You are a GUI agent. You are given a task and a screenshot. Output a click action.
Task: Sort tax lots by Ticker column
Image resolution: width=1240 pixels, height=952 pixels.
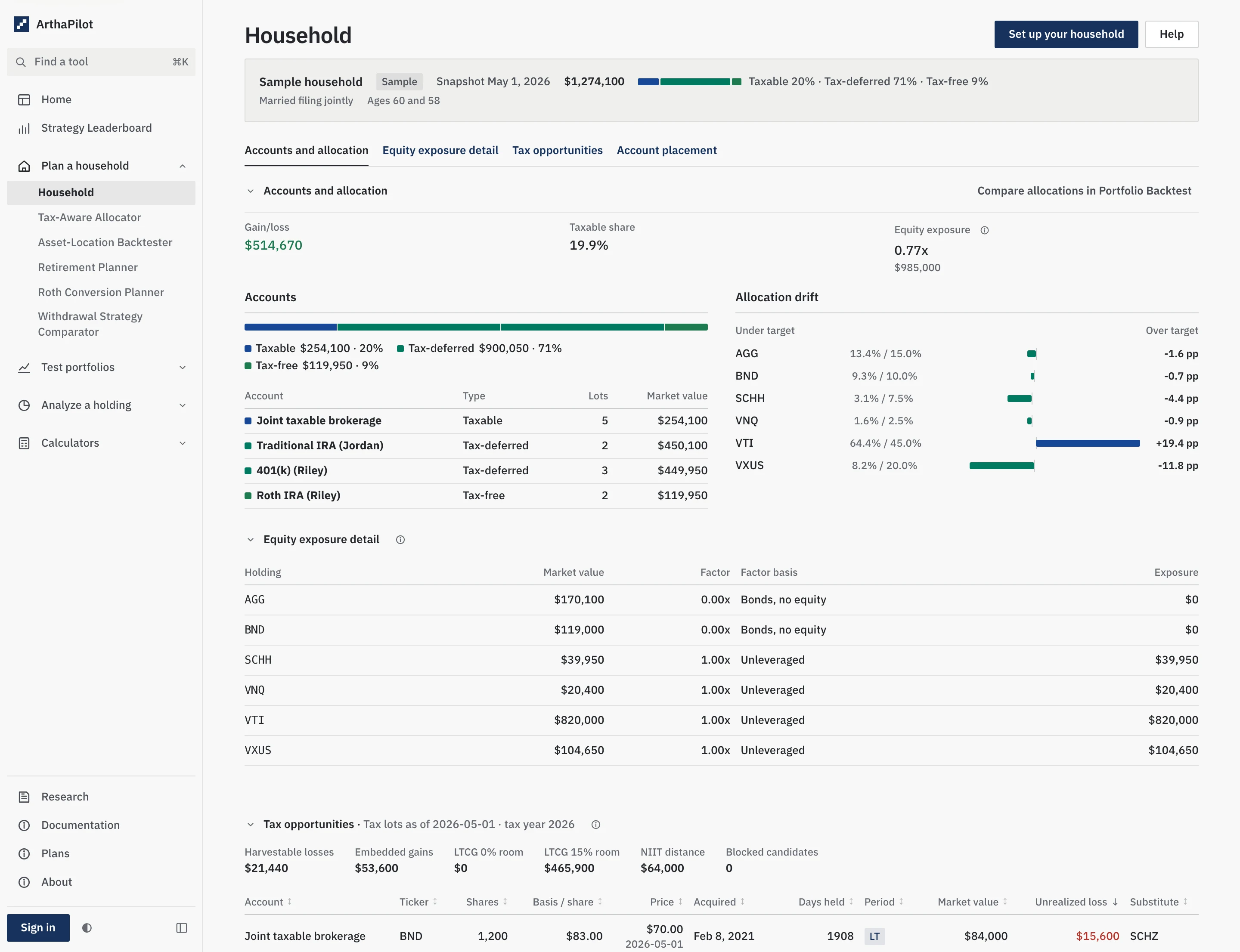click(418, 902)
